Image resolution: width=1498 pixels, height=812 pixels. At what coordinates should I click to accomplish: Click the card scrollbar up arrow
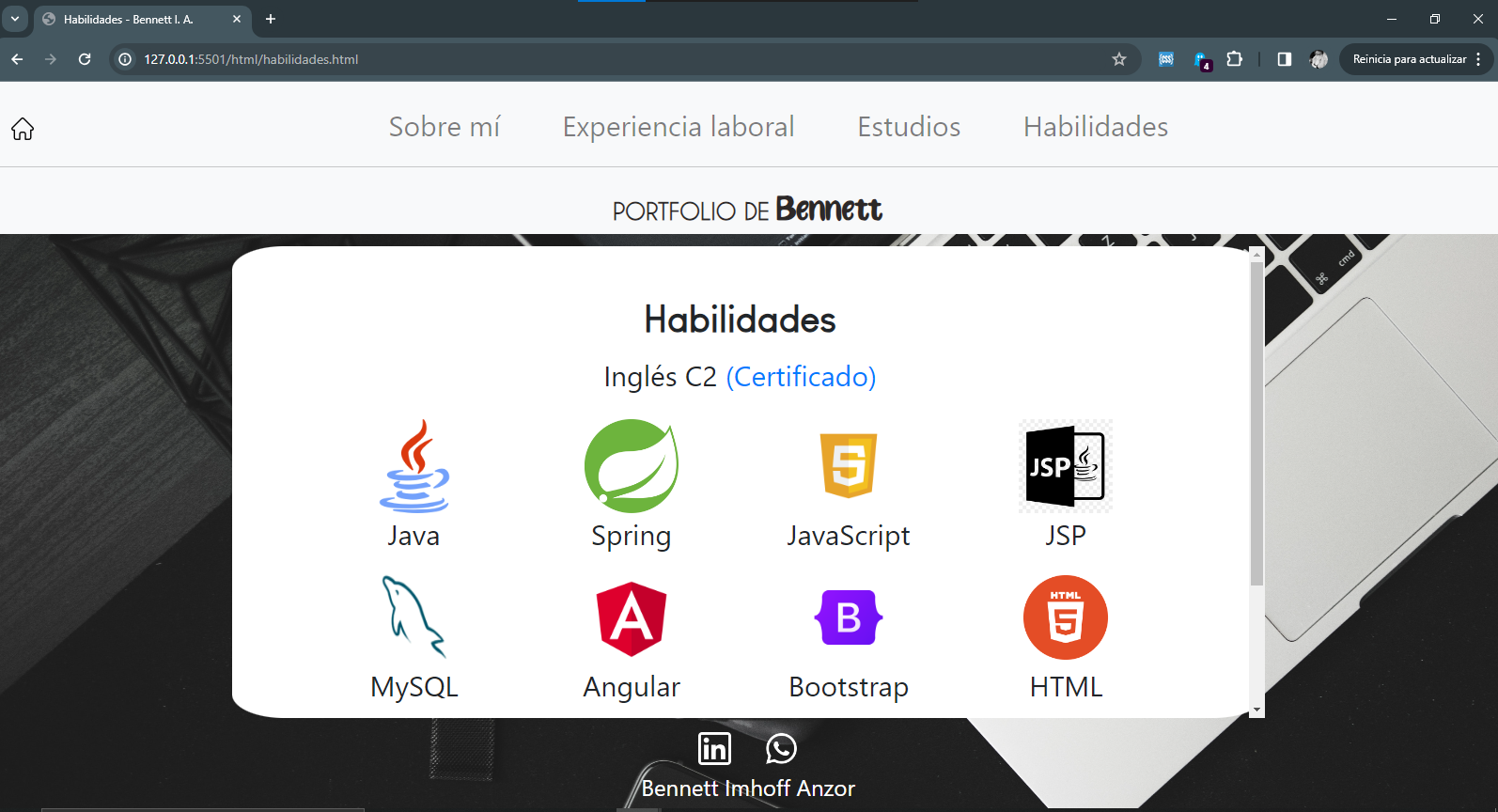click(1256, 255)
